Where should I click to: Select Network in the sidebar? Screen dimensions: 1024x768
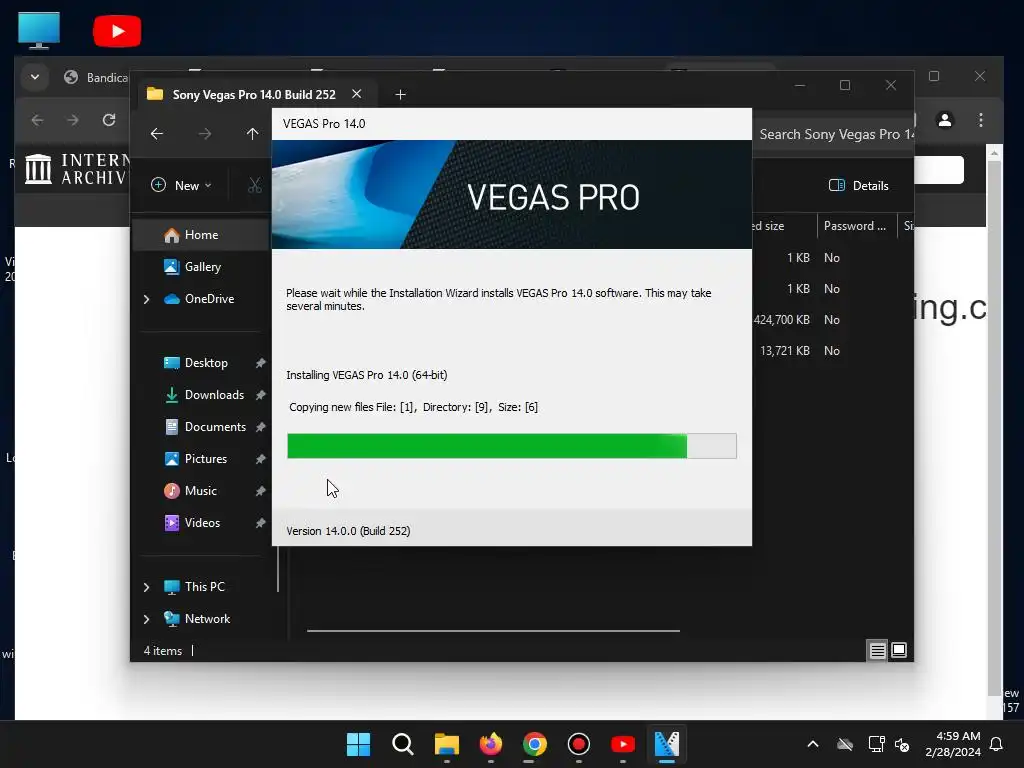(207, 619)
